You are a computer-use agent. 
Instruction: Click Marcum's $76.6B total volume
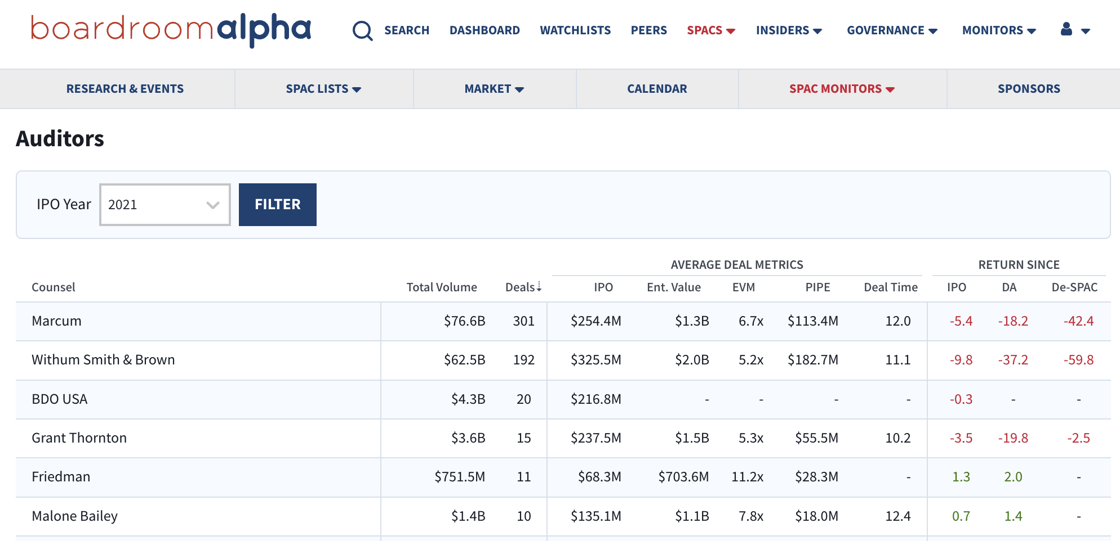464,321
